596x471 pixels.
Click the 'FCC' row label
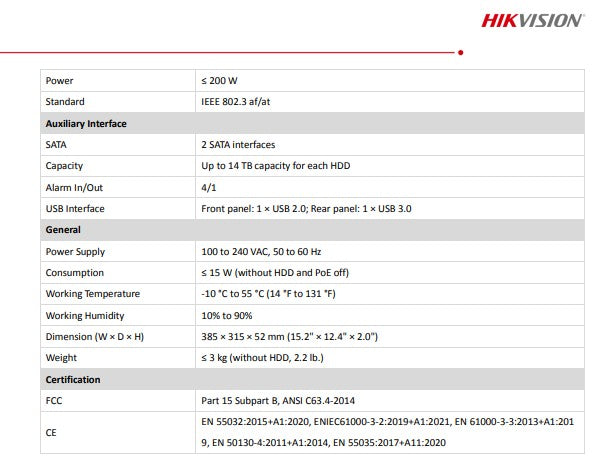pos(54,401)
